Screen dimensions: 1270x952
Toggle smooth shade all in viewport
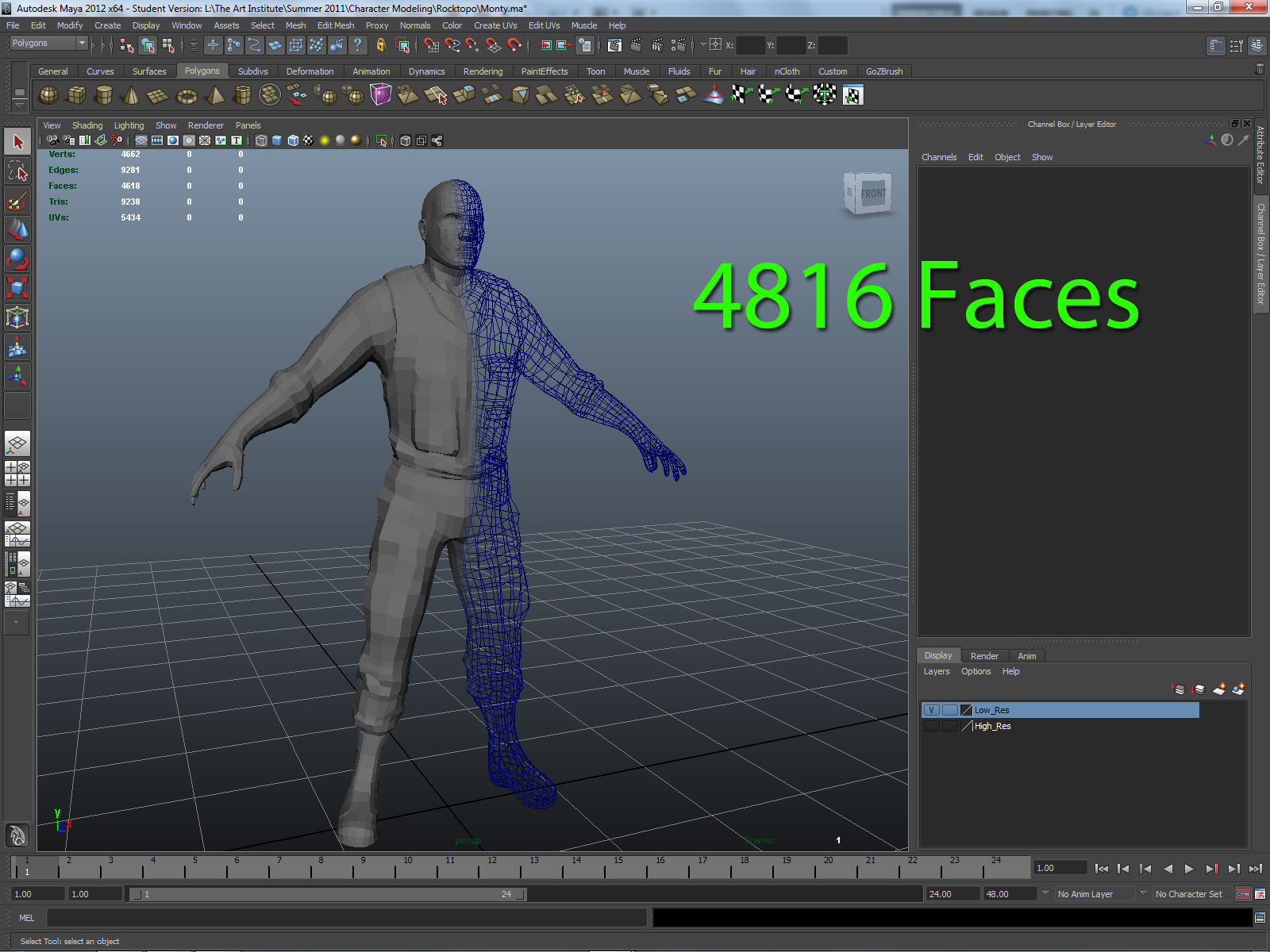point(277,140)
